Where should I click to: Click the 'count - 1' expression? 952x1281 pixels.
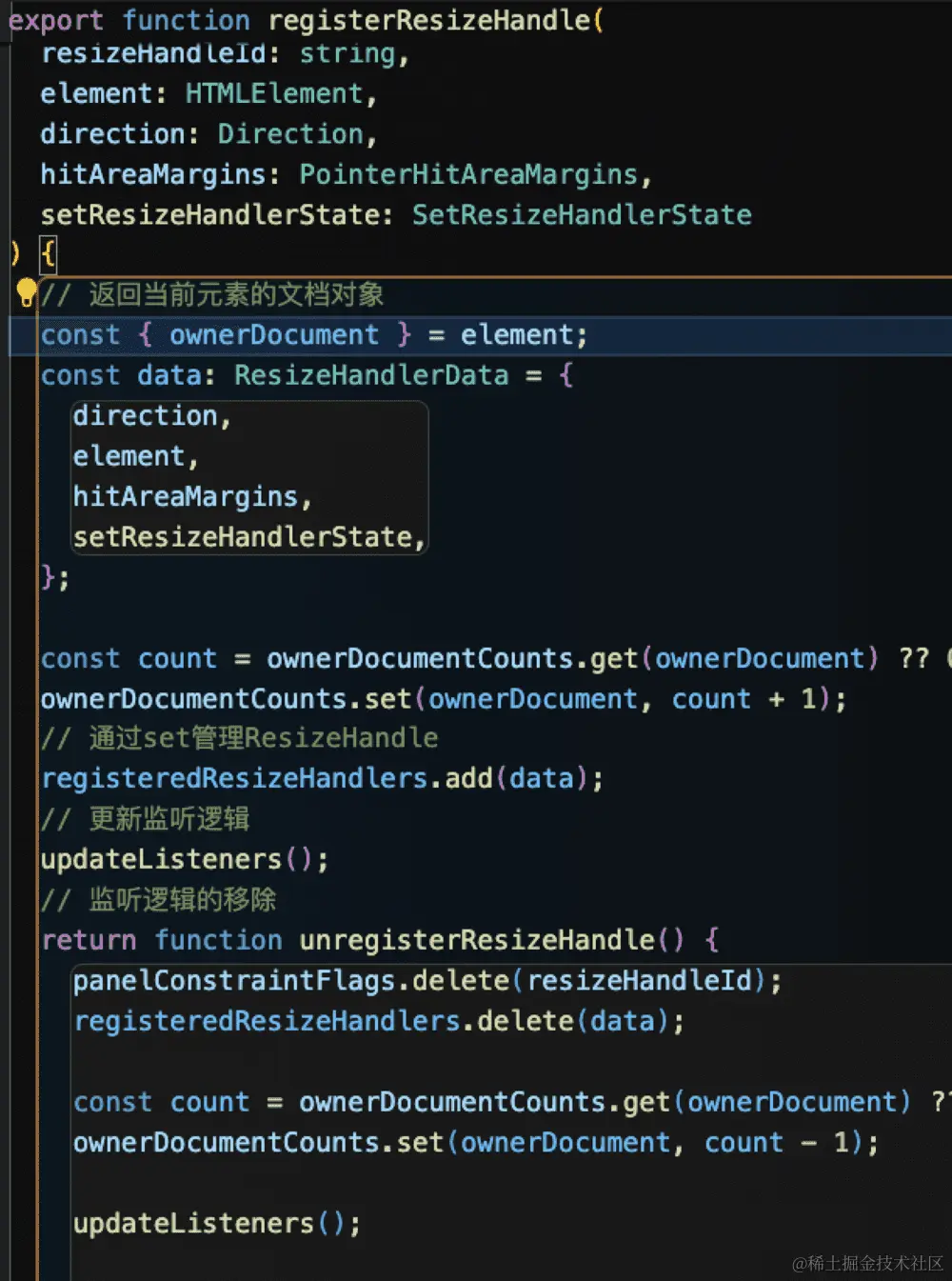tap(776, 1142)
